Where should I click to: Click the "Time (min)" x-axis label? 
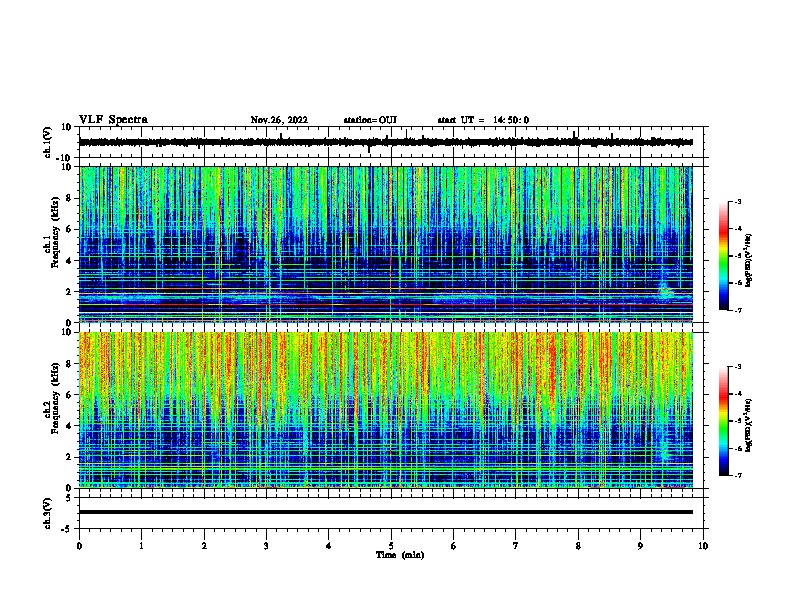pyautogui.click(x=400, y=555)
